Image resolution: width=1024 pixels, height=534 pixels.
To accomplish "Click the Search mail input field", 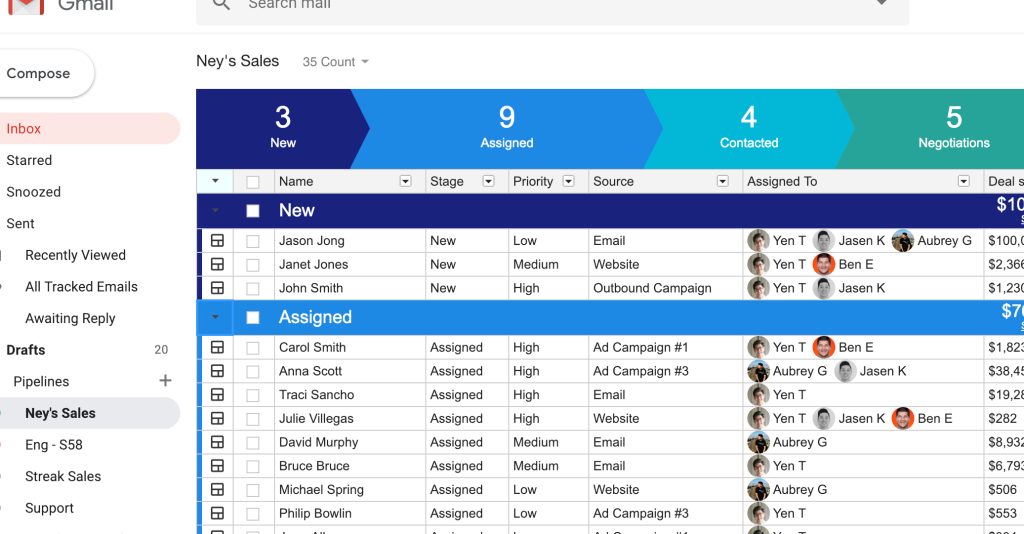I will point(550,6).
